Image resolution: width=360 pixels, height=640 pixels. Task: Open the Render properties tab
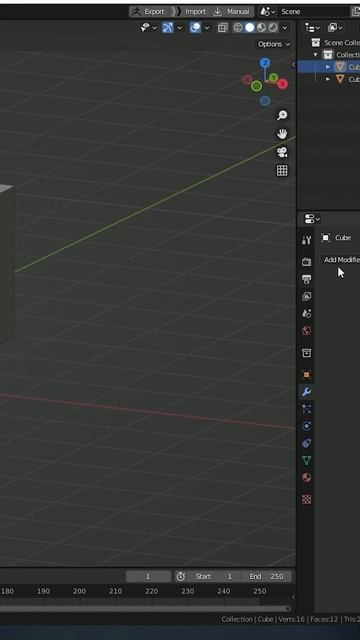click(307, 262)
